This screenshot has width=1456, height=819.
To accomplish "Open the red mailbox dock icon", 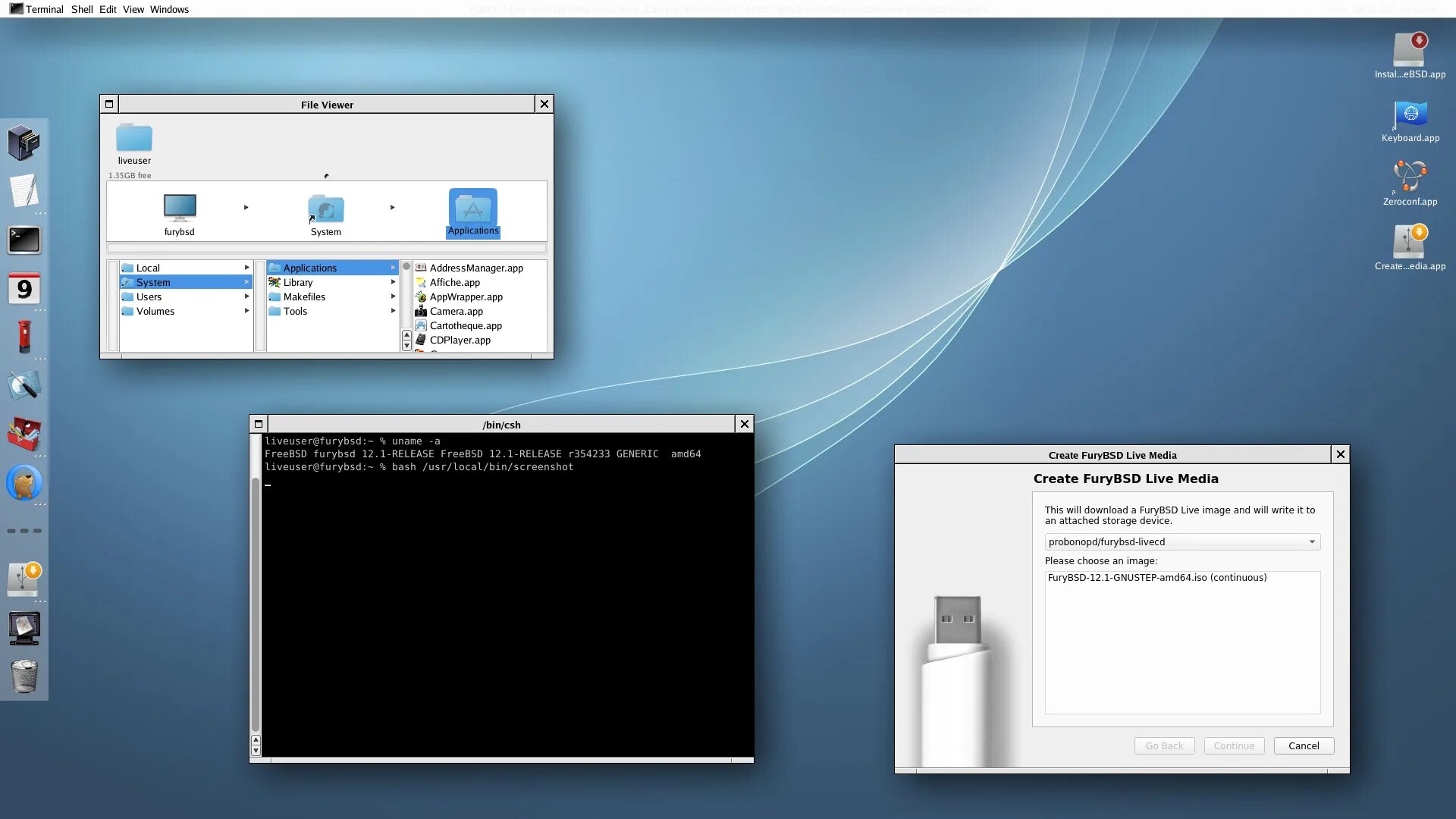I will [x=24, y=337].
